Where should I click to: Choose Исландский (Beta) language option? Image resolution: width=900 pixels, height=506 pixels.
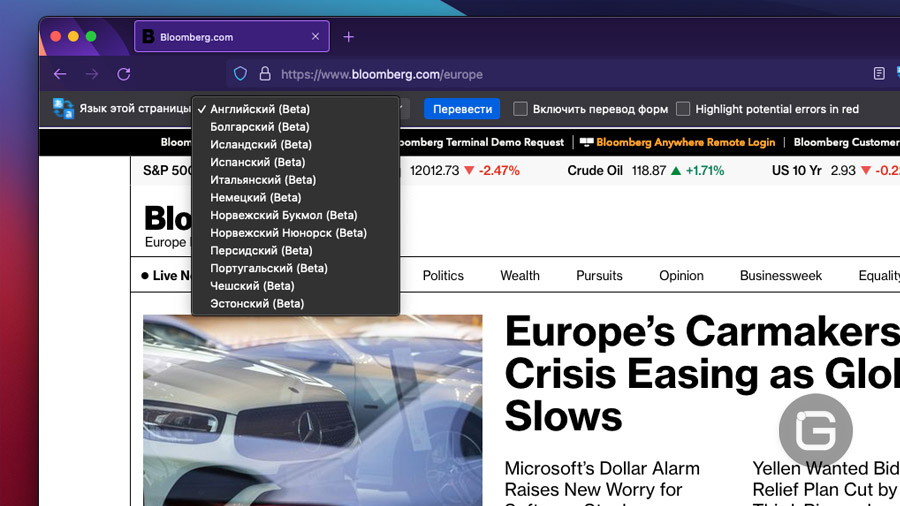click(295, 145)
